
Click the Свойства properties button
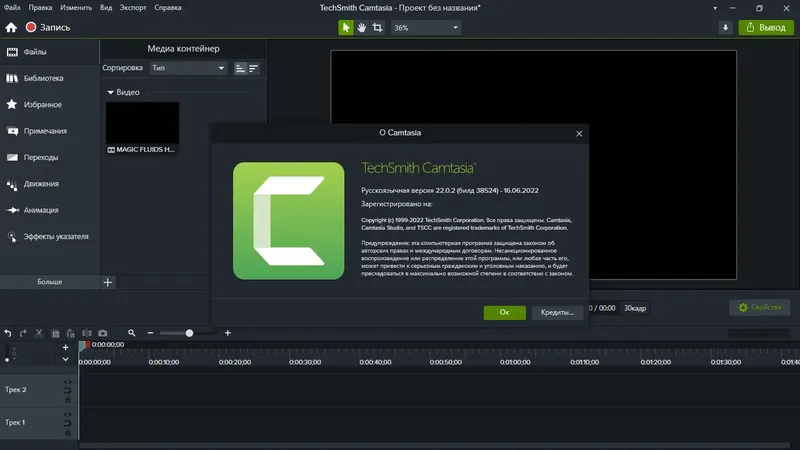pyautogui.click(x=760, y=307)
